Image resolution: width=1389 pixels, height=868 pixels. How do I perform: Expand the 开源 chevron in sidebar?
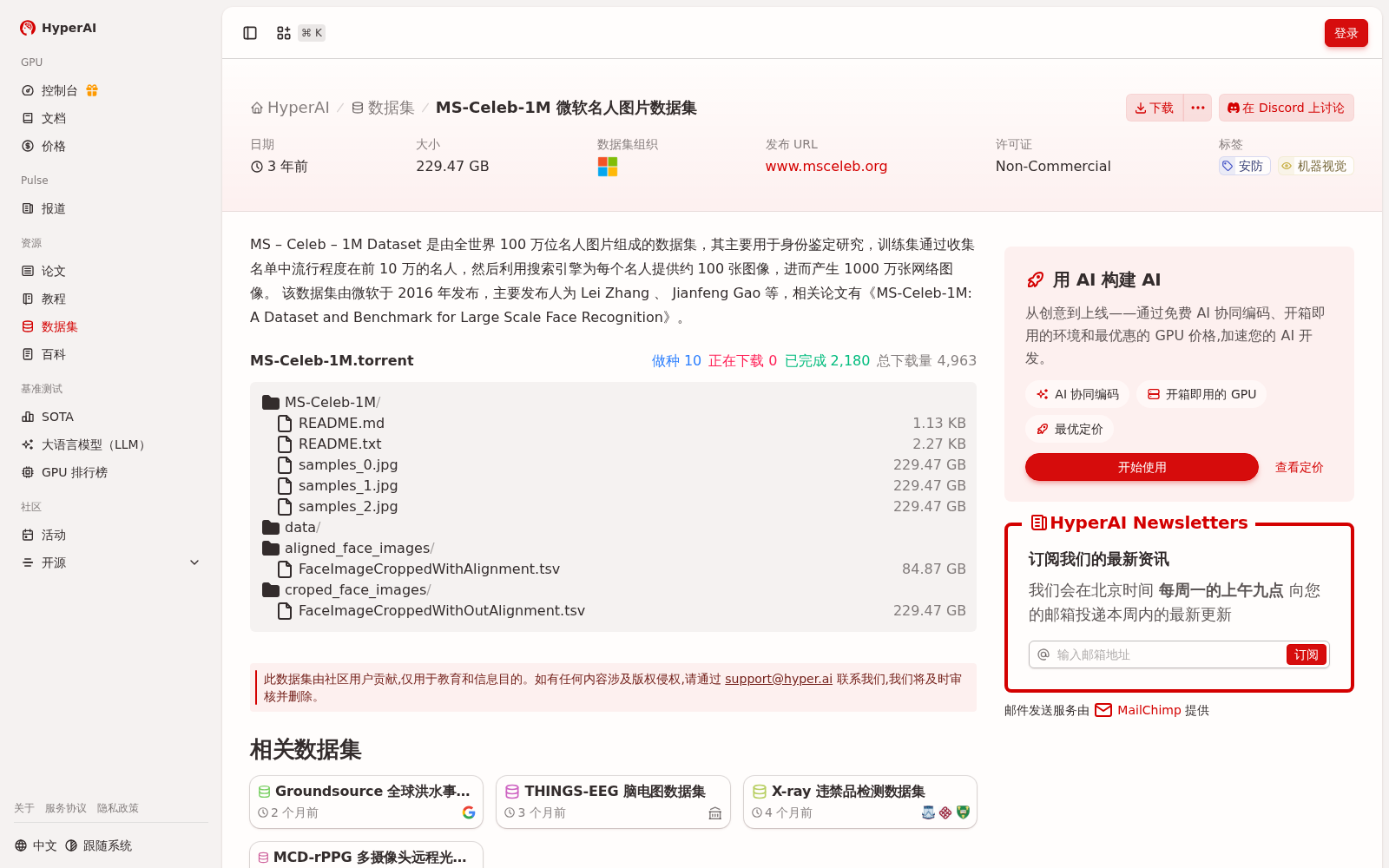(194, 562)
